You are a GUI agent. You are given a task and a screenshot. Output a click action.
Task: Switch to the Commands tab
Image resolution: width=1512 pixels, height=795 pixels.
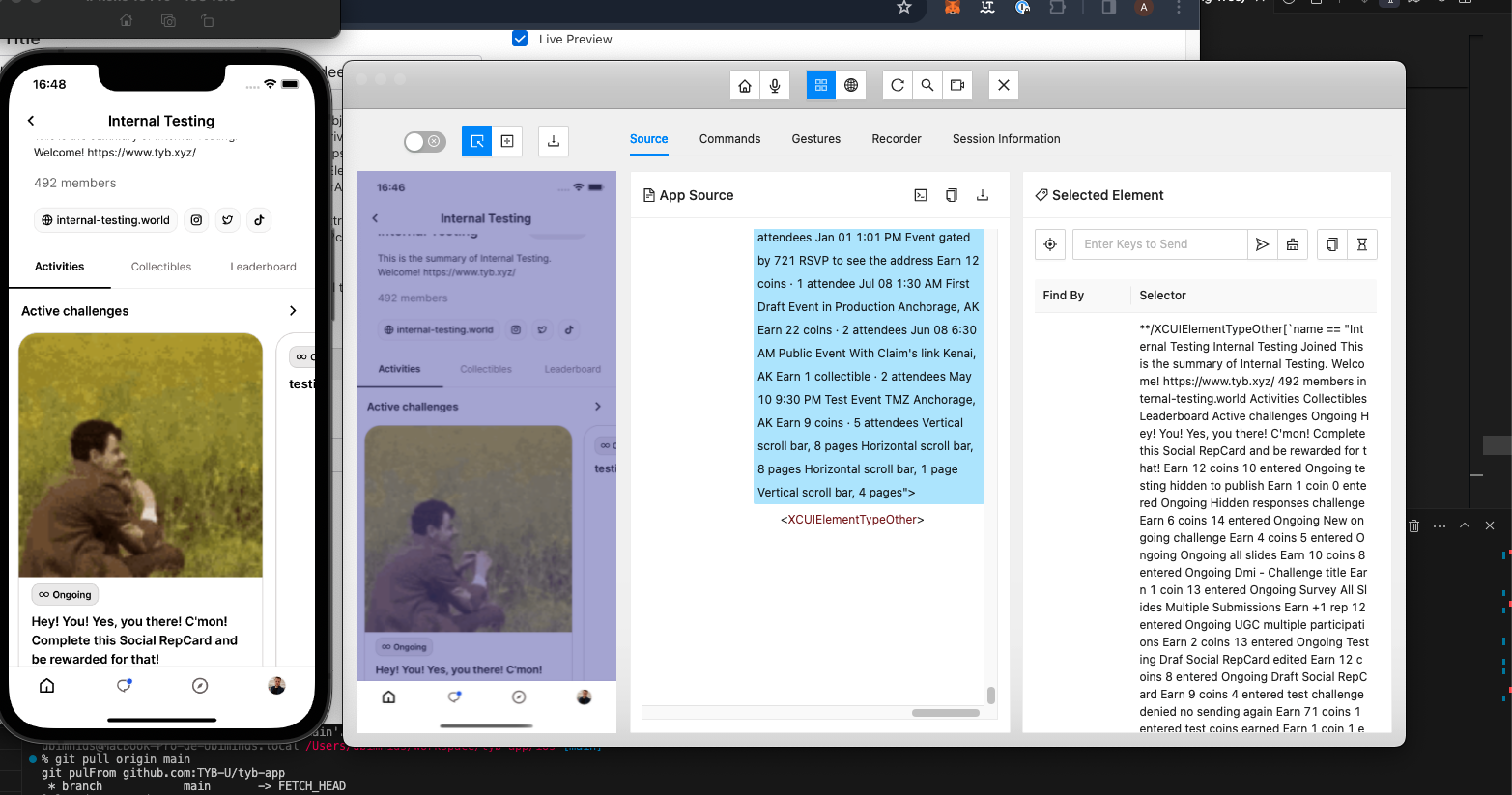(x=729, y=139)
